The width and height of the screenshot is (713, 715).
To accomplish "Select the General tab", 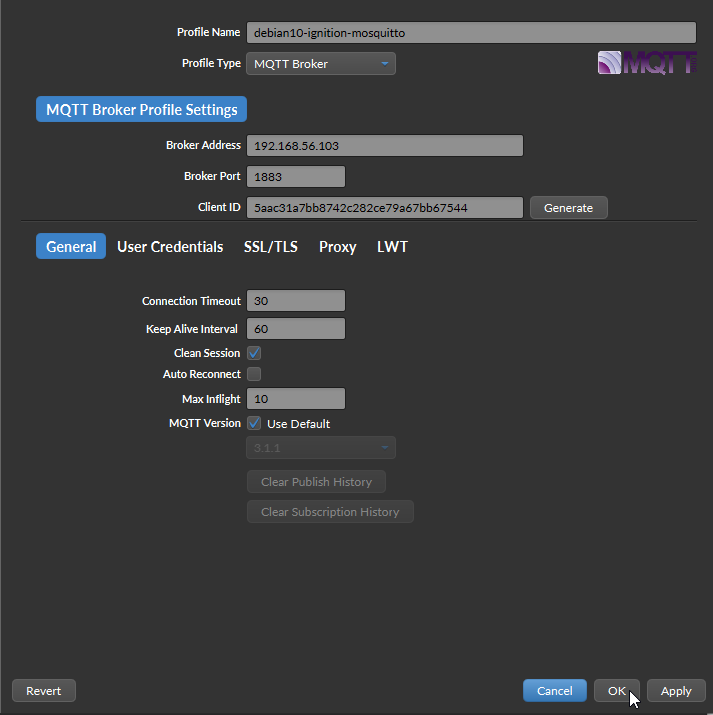I will pyautogui.click(x=71, y=246).
